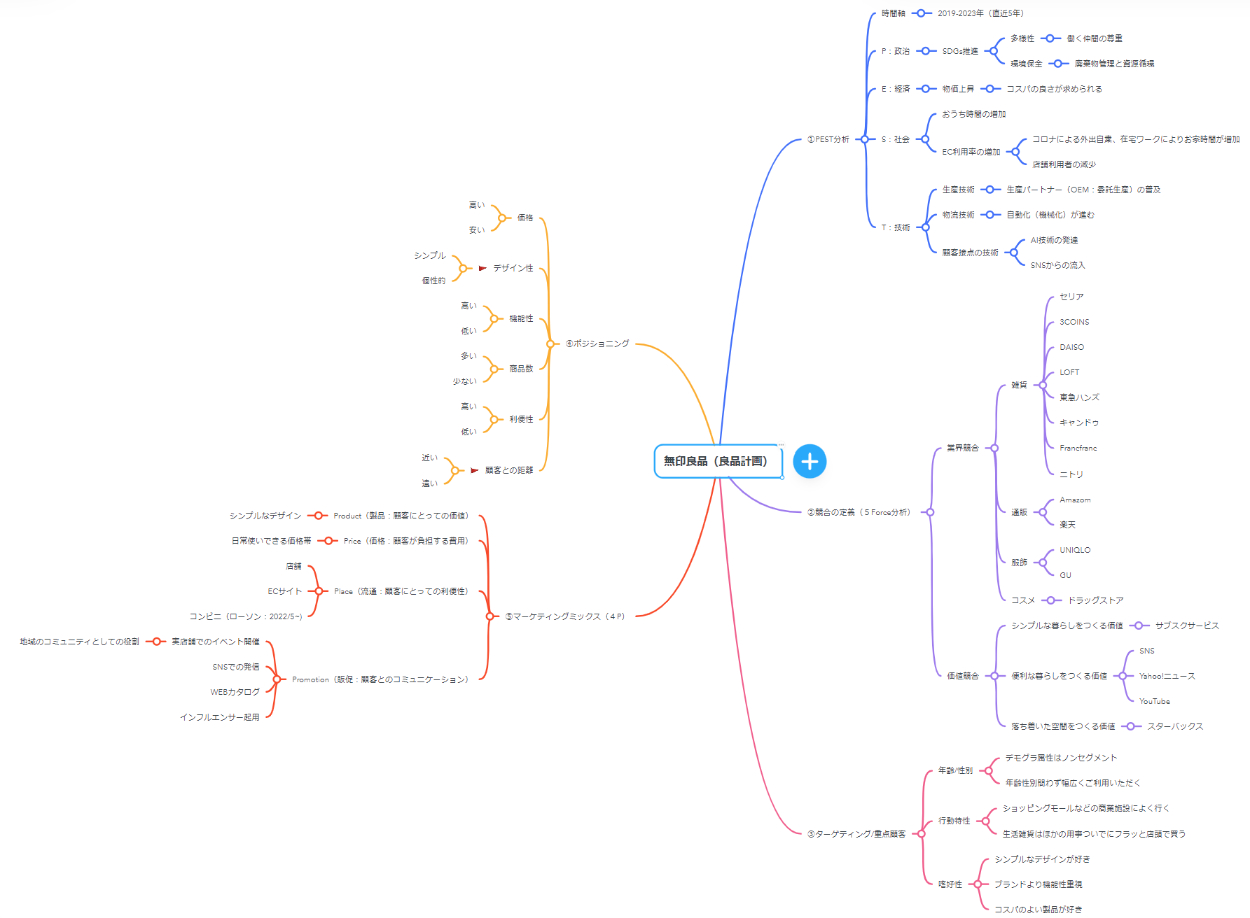Screen dimensions: 1250x918
Task: Select the AI技術の発達 node
Action: [1054, 240]
